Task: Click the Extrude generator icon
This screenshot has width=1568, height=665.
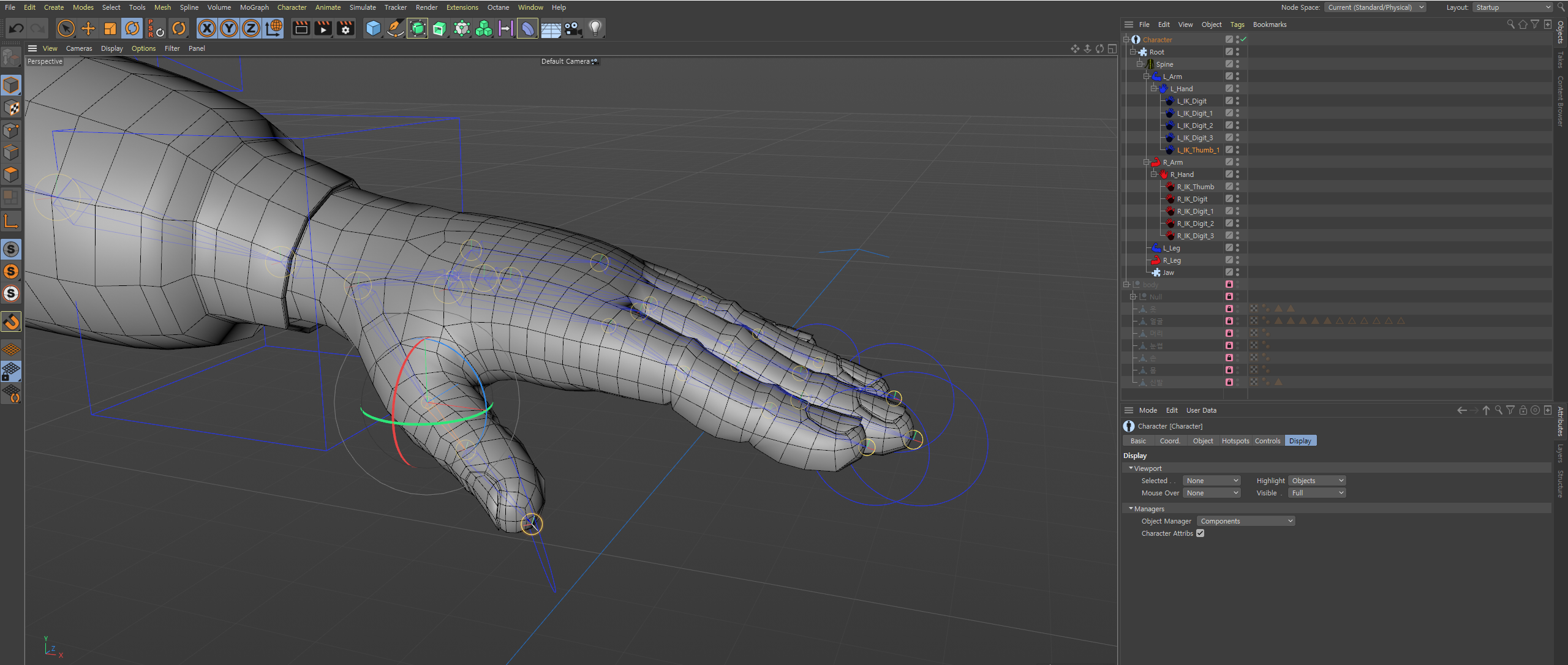Action: [440, 28]
